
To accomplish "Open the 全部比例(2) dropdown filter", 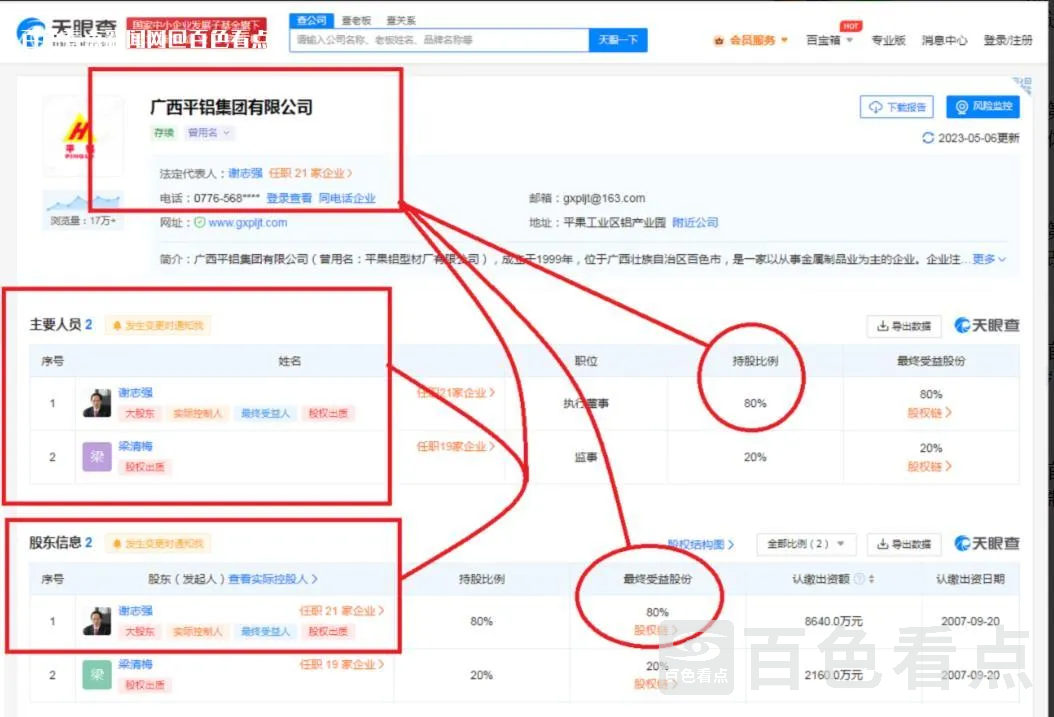I will coord(806,544).
